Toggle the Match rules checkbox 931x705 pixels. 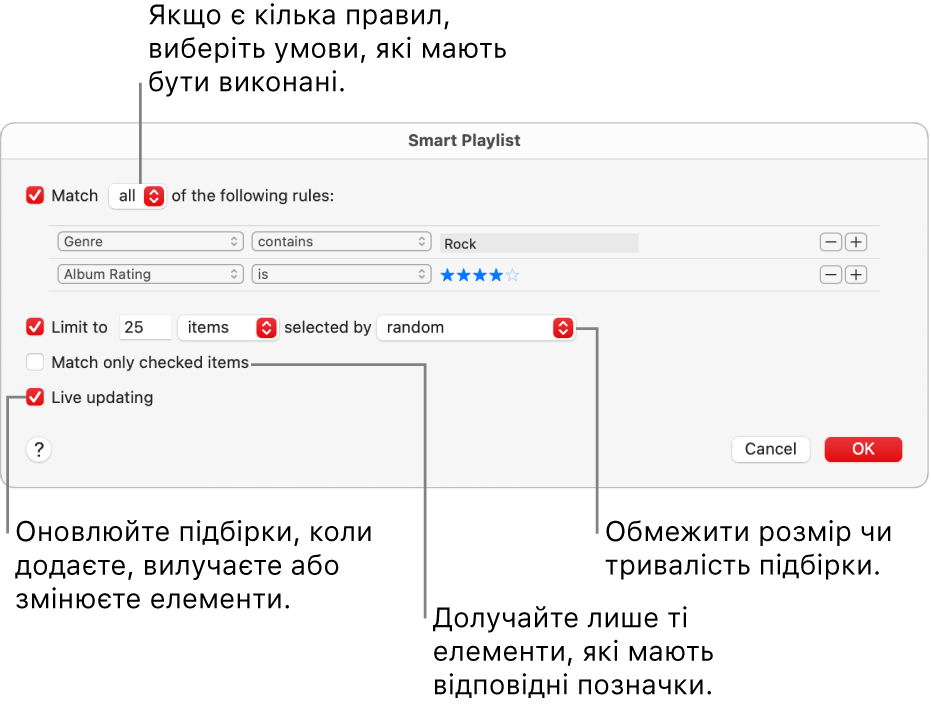point(35,195)
